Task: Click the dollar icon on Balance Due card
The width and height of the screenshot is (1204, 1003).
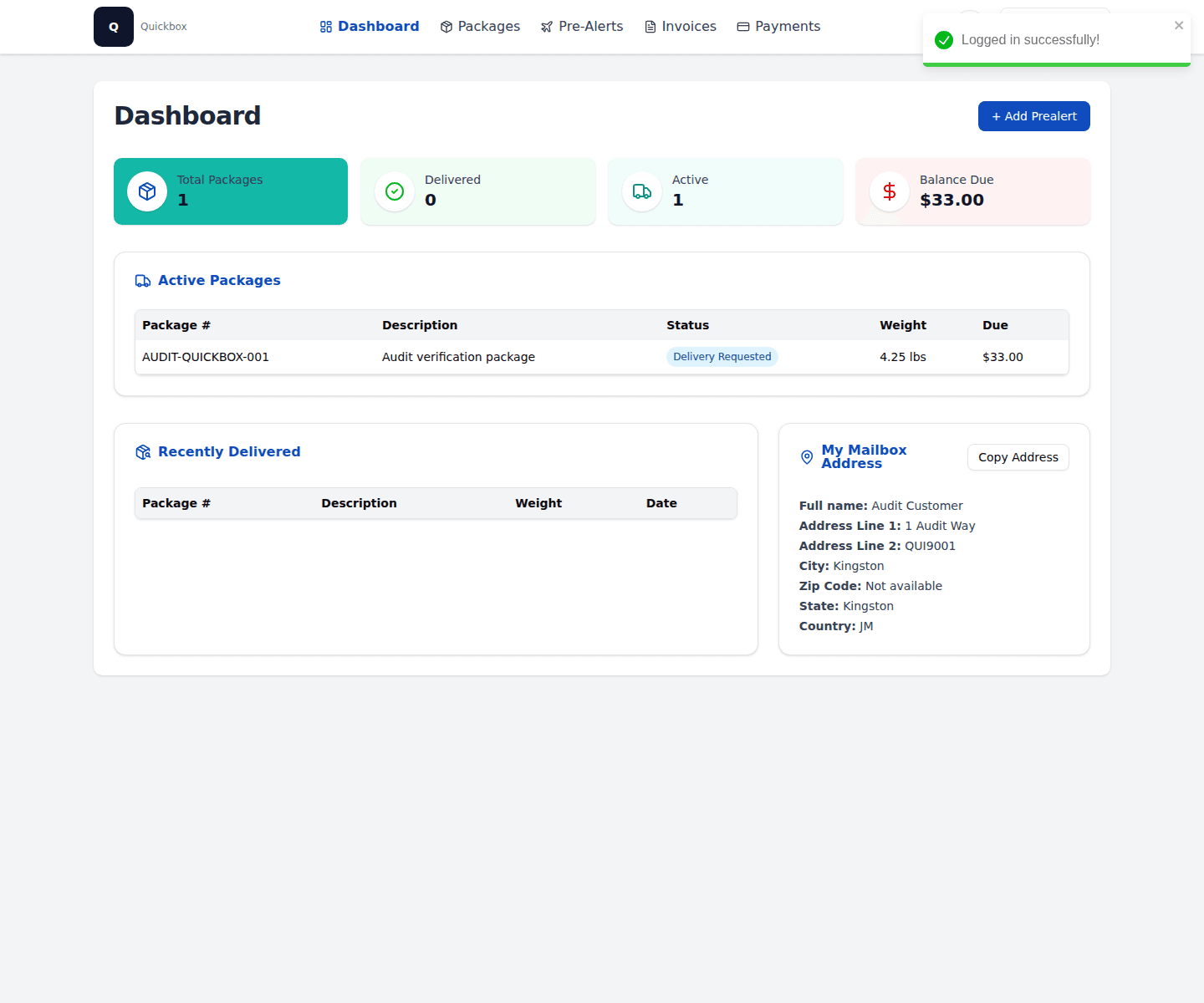Action: click(x=889, y=191)
